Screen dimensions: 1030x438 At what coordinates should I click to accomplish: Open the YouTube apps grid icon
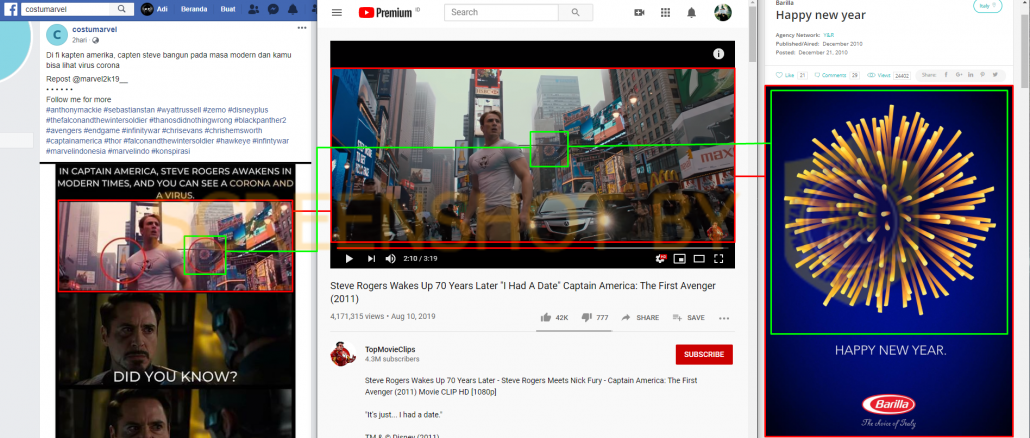[x=665, y=12]
